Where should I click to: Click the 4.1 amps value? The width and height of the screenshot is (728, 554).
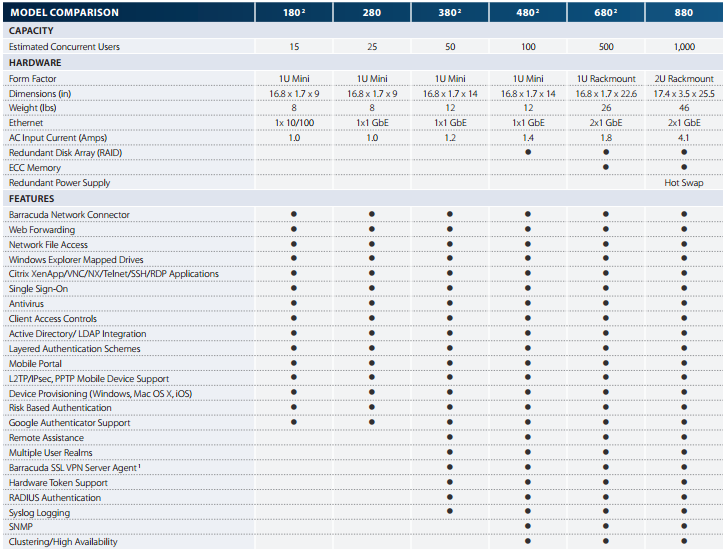point(684,138)
